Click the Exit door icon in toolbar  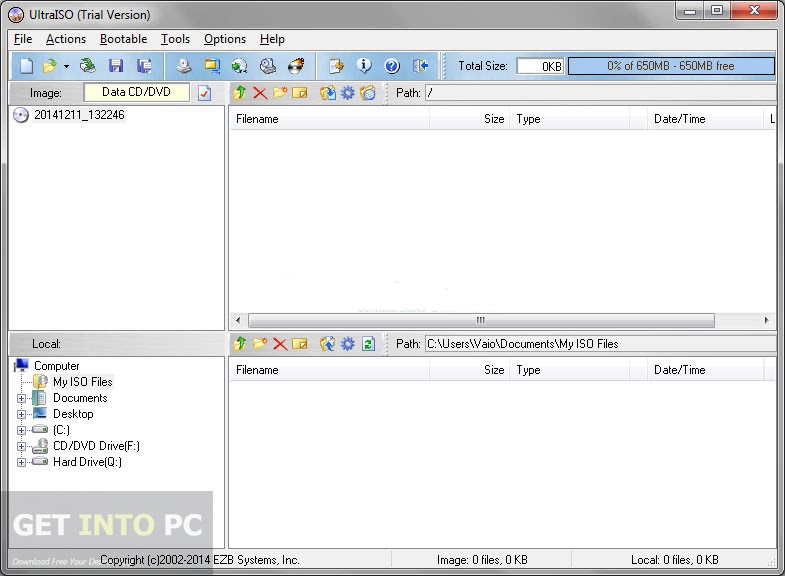(x=420, y=66)
